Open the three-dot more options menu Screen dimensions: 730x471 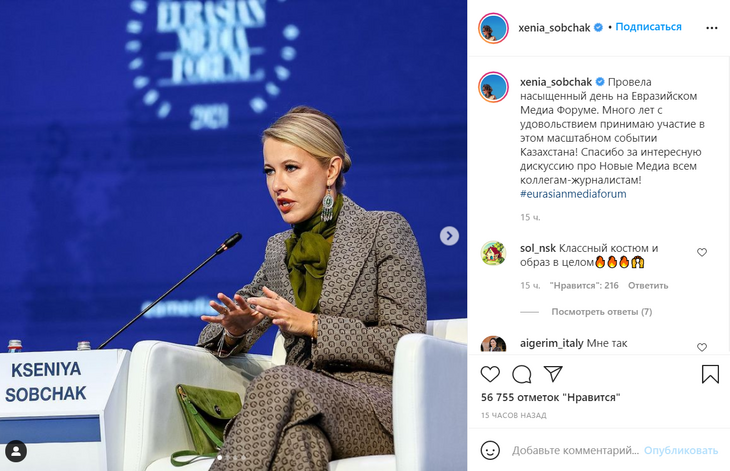[711, 28]
